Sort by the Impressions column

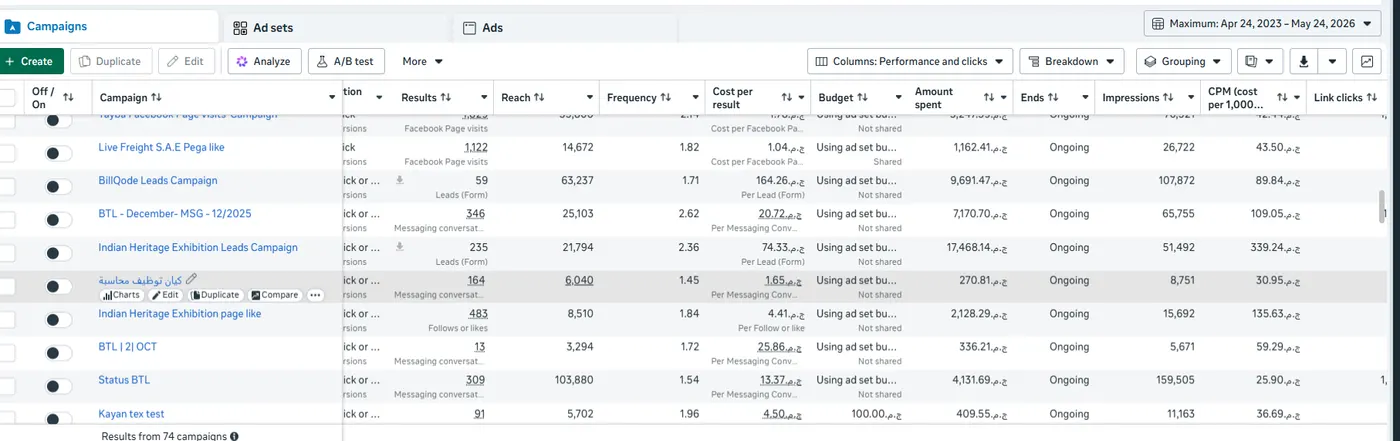pyautogui.click(x=1169, y=97)
